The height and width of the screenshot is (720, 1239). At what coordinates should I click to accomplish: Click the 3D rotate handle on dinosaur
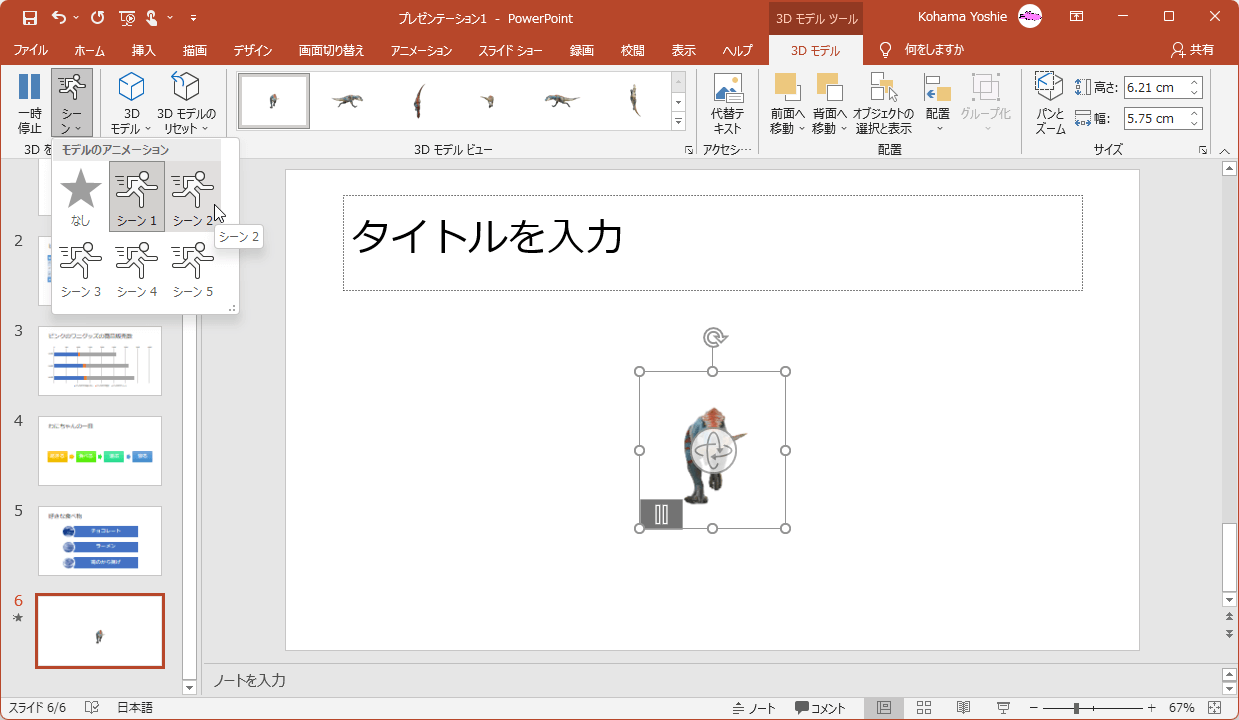(x=713, y=450)
